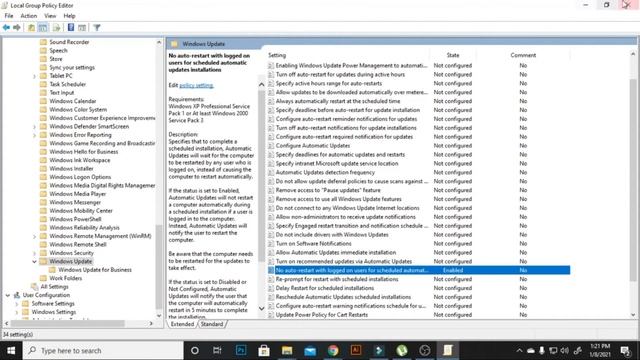Open the Help toolbar icon
640x360 pixels.
point(71,27)
